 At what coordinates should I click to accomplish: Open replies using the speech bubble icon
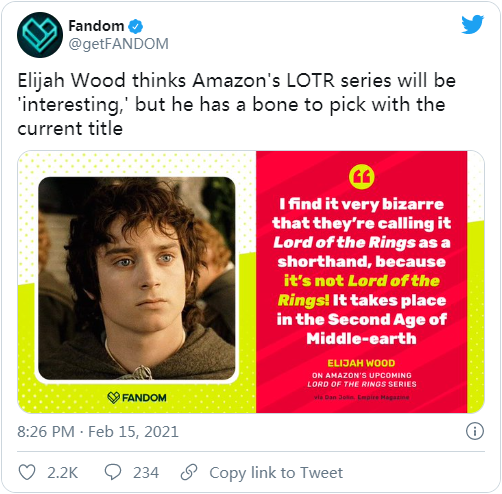pos(113,472)
